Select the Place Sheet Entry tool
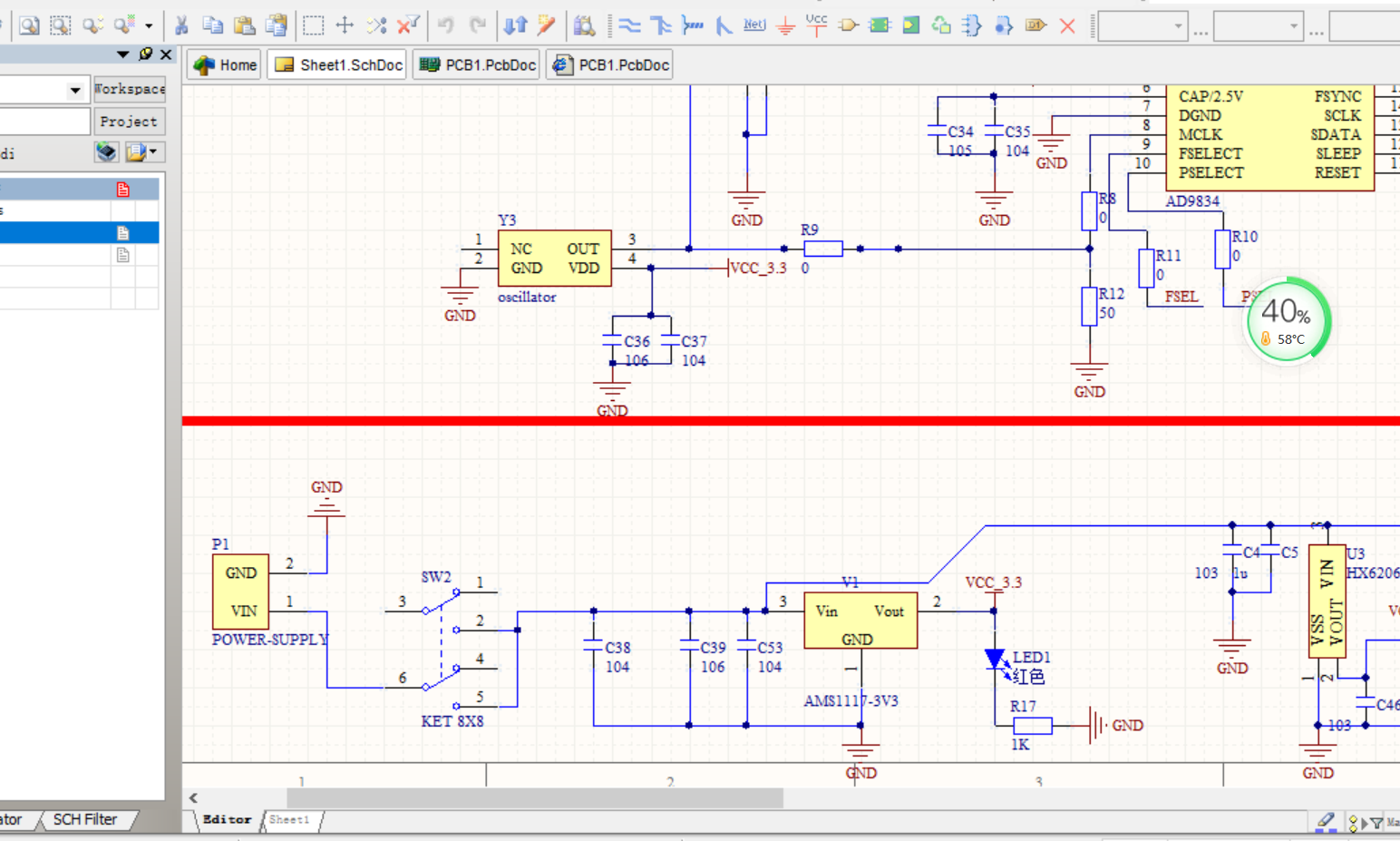Viewport: 1400px width, 841px height. 910,25
